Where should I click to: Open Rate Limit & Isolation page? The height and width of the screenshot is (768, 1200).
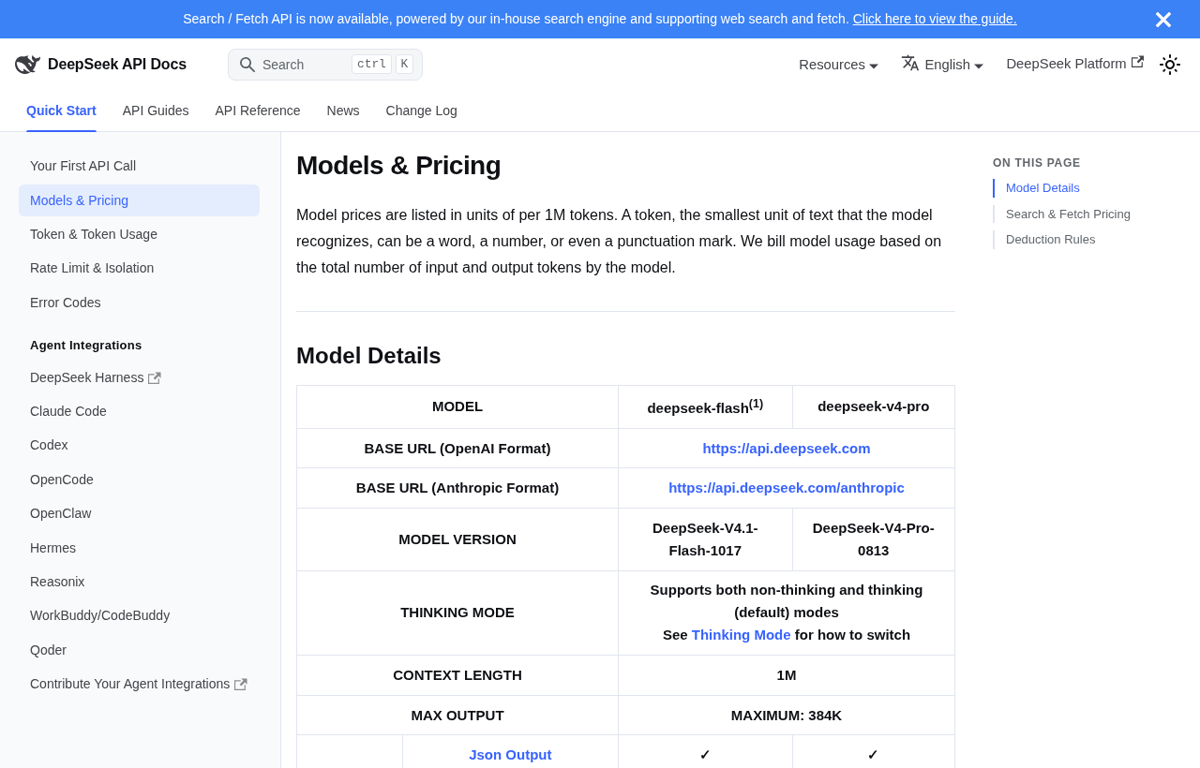[x=139, y=268]
